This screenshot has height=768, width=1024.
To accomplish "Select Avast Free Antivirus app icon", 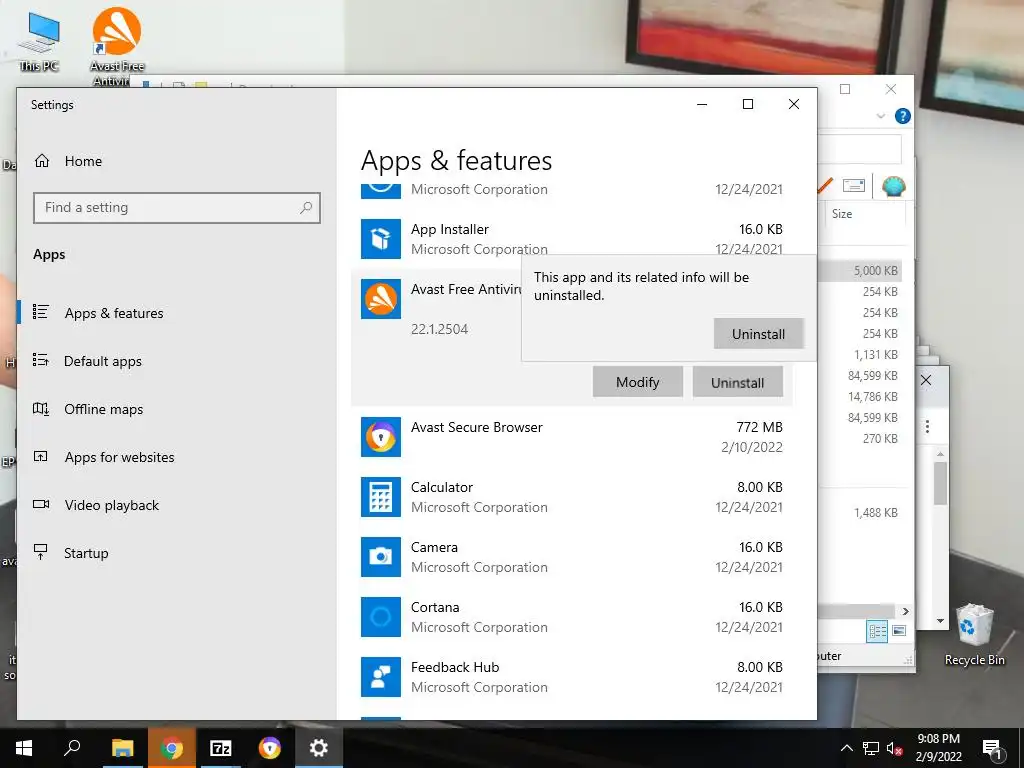I will [381, 299].
